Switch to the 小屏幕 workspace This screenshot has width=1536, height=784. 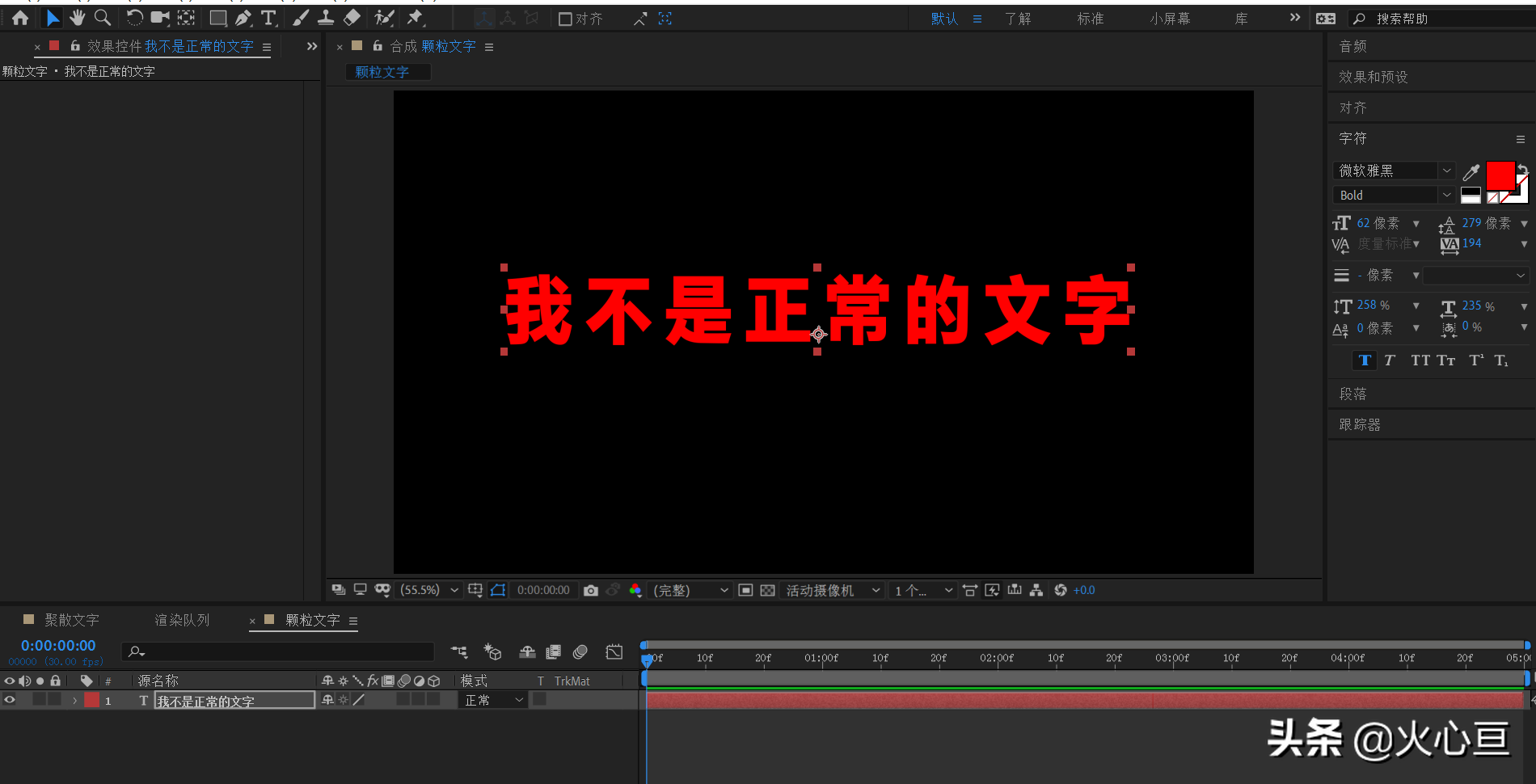[x=1170, y=19]
